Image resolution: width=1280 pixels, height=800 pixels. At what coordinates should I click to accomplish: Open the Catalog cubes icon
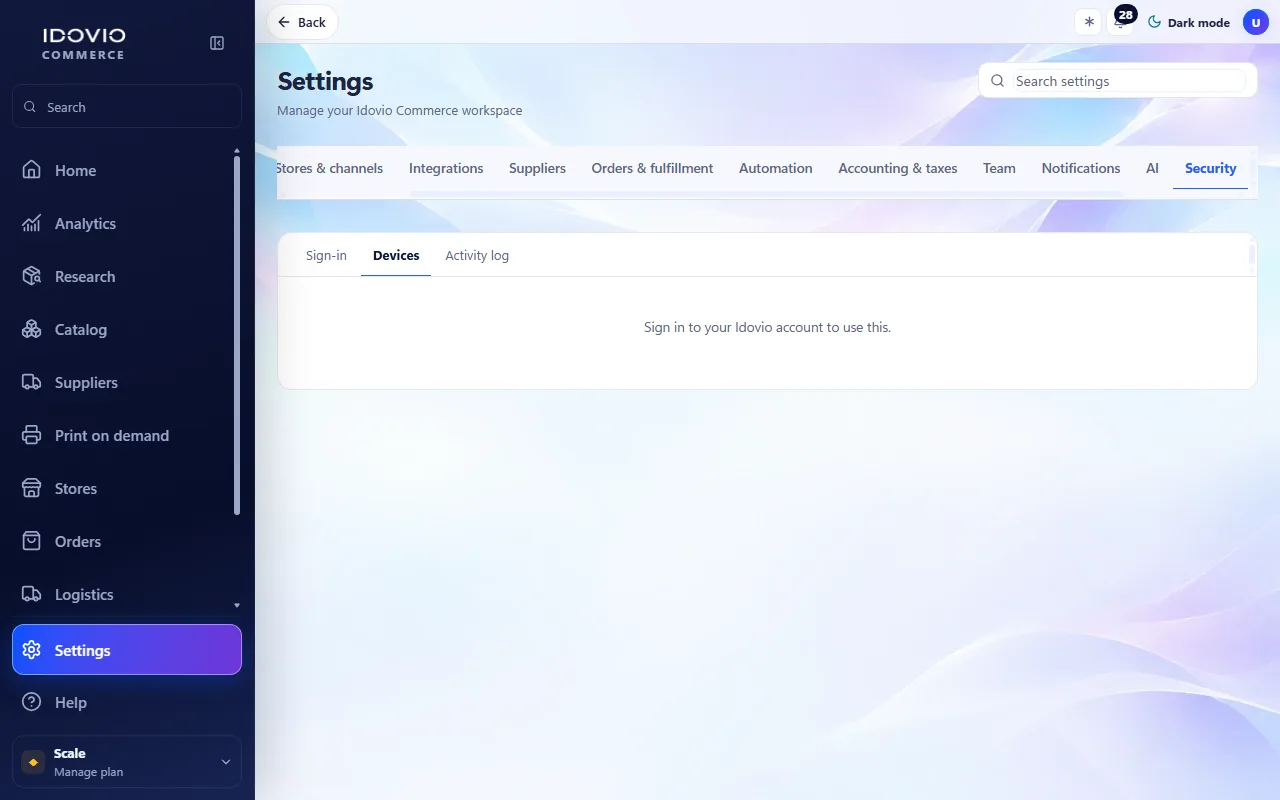pyautogui.click(x=32, y=329)
